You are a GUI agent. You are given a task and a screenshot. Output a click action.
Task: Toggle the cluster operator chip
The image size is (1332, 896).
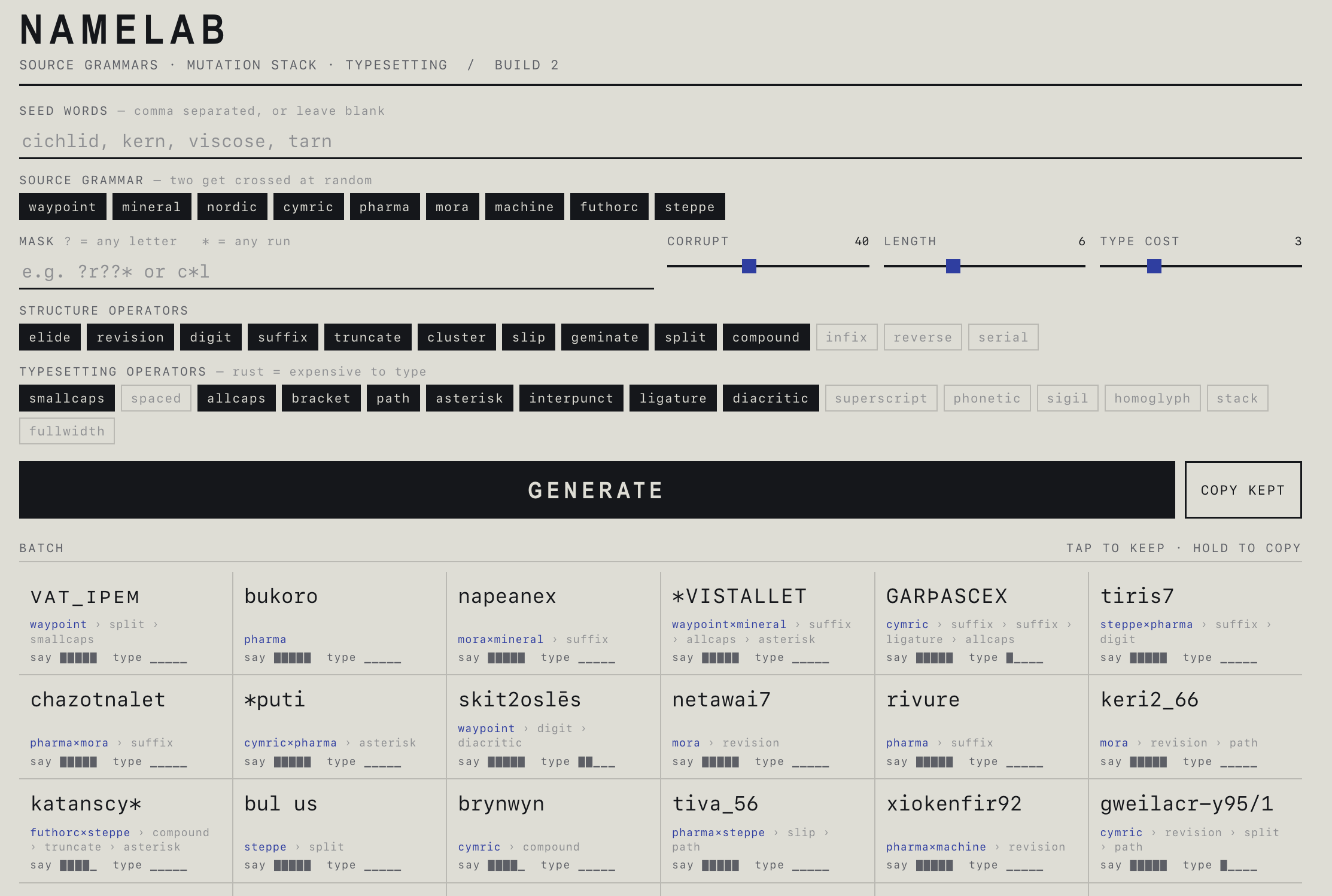457,337
